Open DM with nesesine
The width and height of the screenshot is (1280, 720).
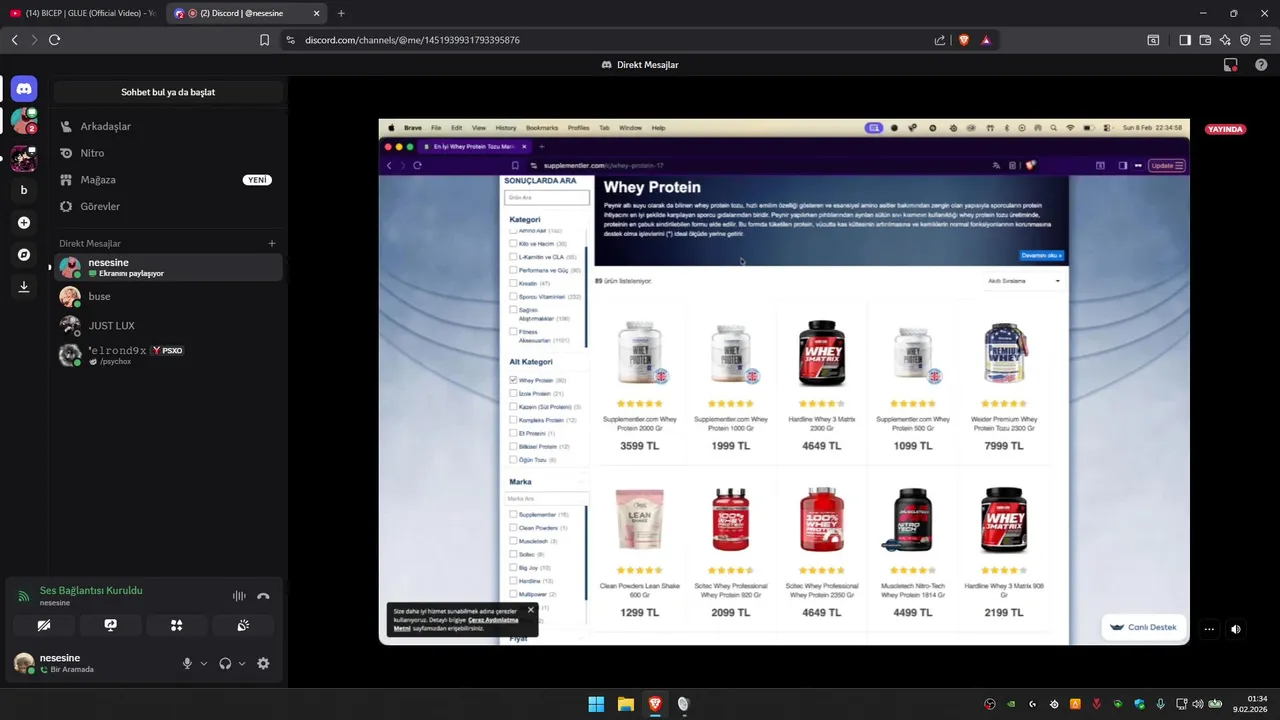(168, 267)
